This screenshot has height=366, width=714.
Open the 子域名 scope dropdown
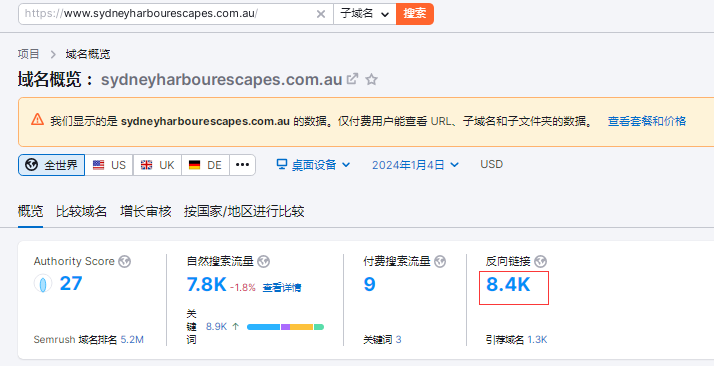[365, 14]
